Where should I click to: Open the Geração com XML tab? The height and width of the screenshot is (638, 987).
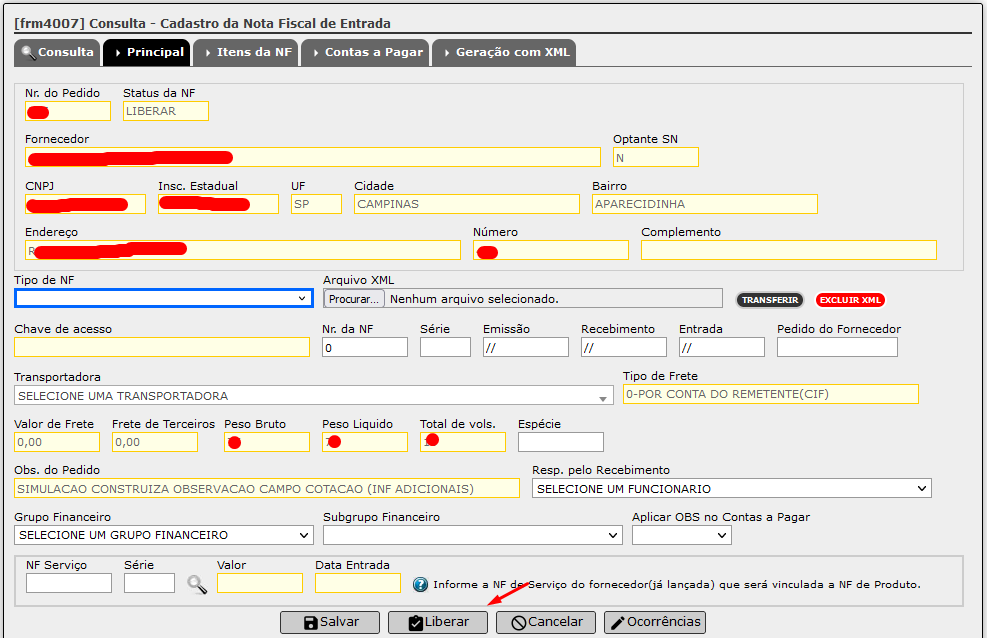pos(504,52)
